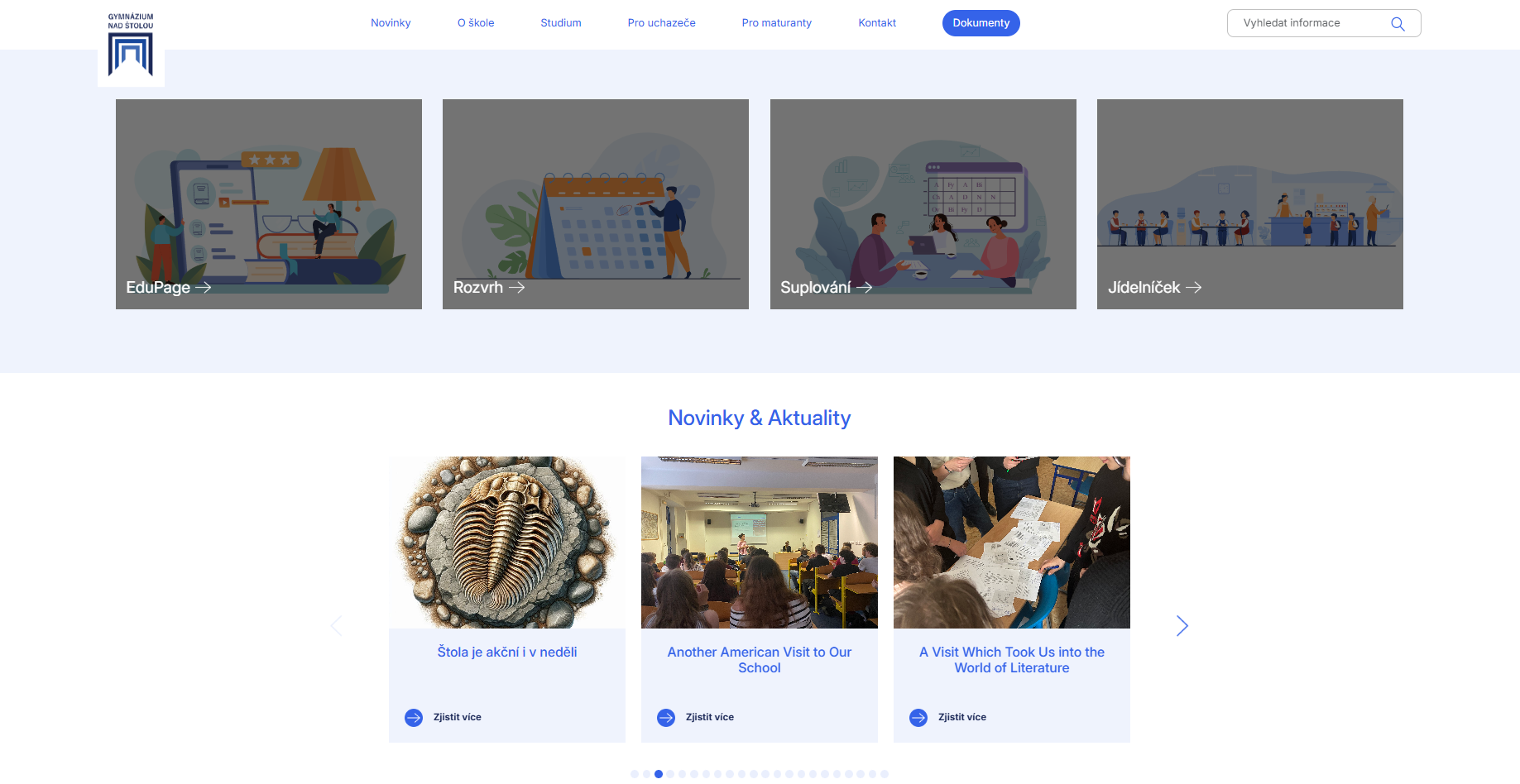Click blue arrow circle under Another American Visit
The image size is (1520, 784).
pyautogui.click(x=666, y=718)
